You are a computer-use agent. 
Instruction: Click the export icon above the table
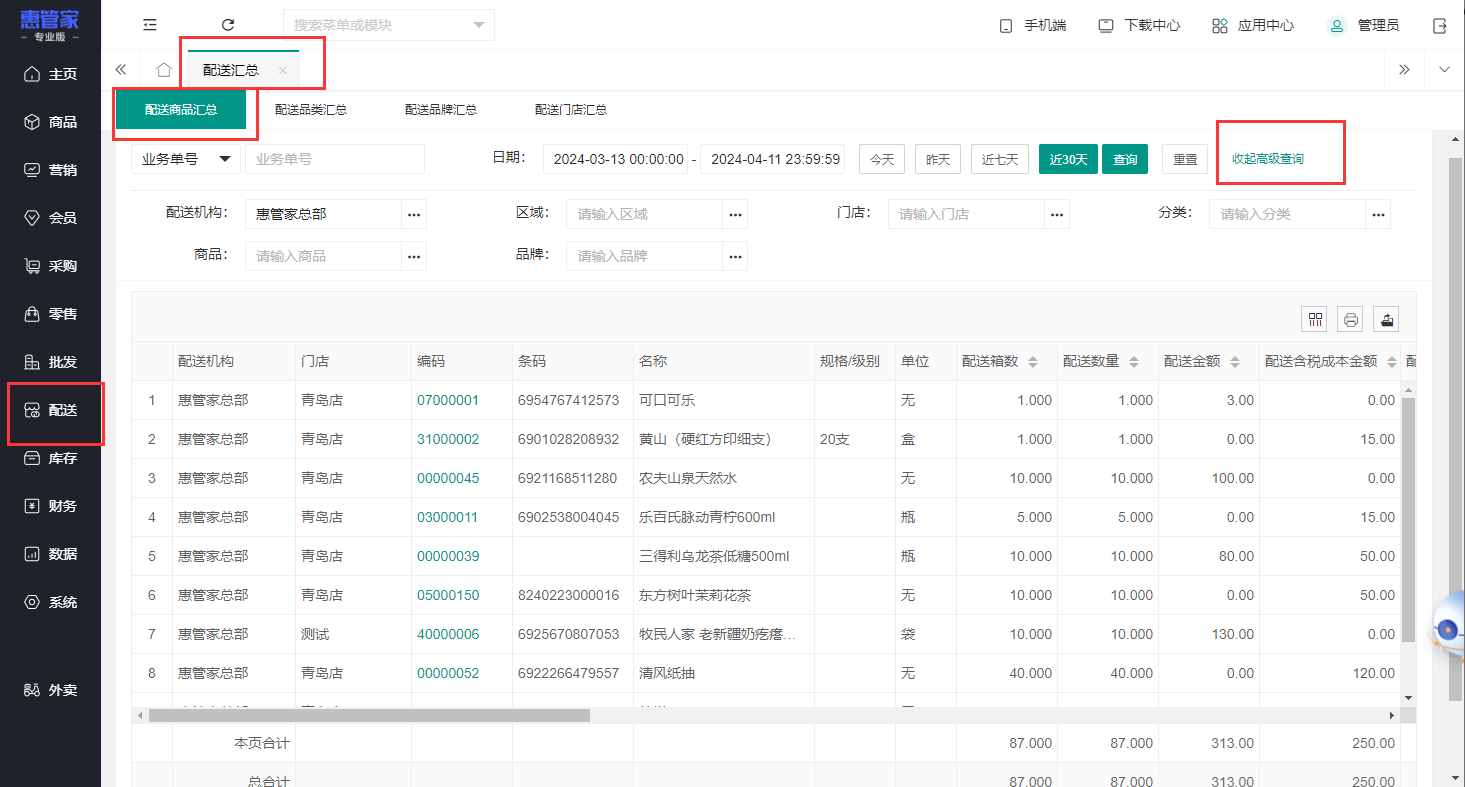pyautogui.click(x=1386, y=319)
